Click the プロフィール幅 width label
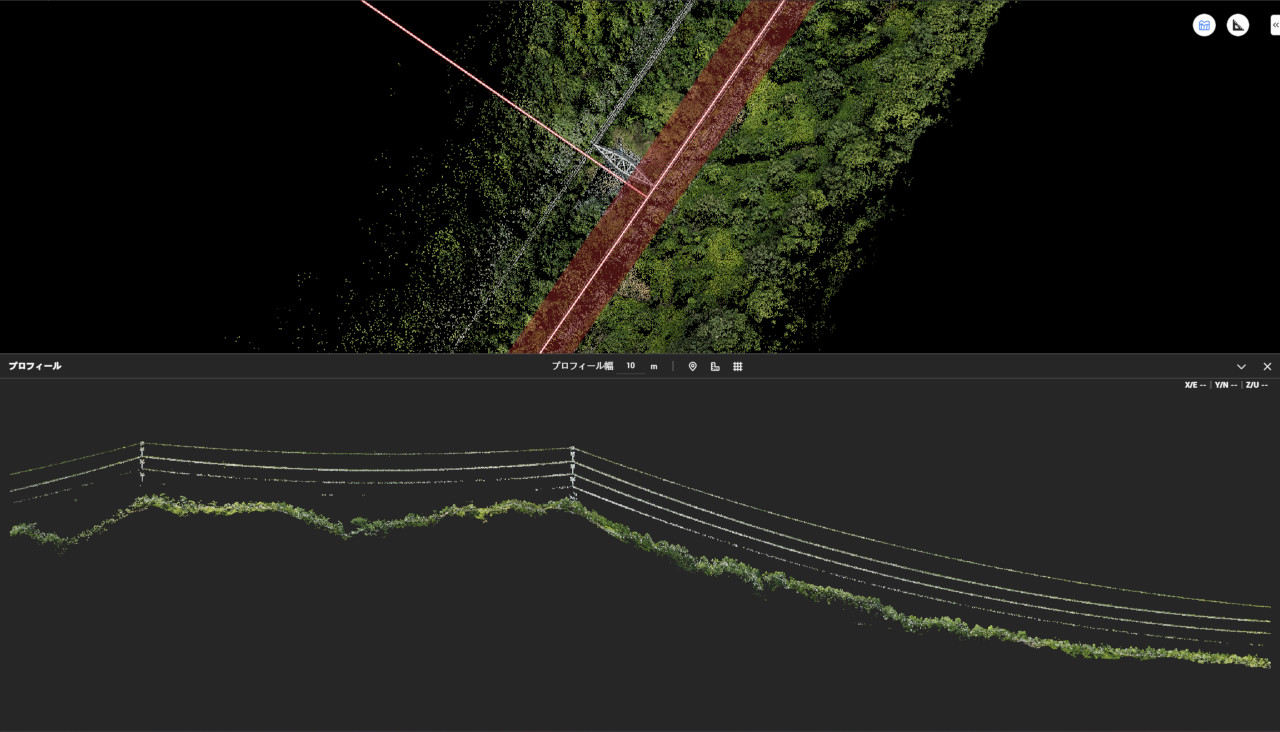 click(582, 366)
